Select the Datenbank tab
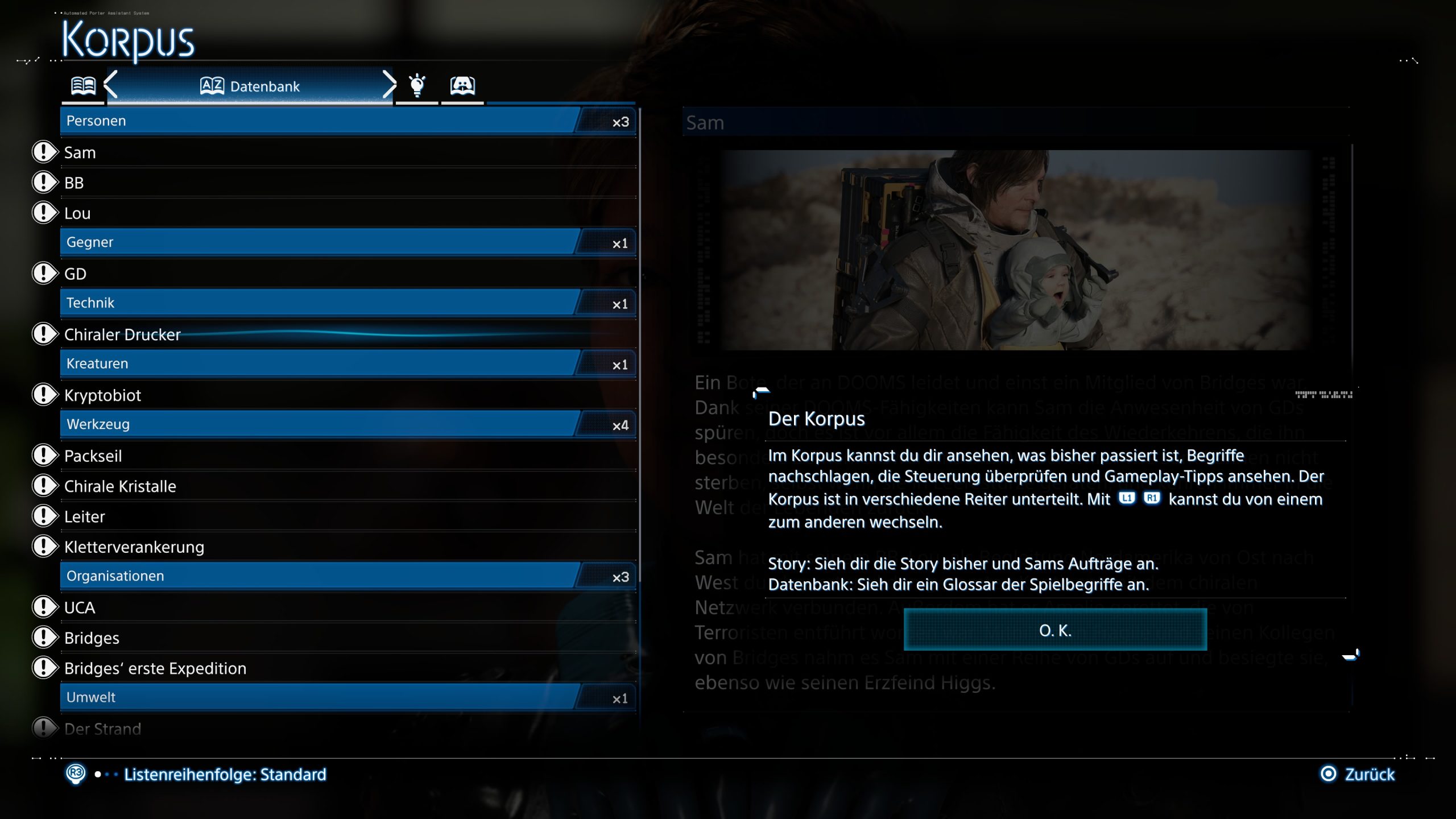The image size is (1456, 819). pyautogui.click(x=250, y=86)
